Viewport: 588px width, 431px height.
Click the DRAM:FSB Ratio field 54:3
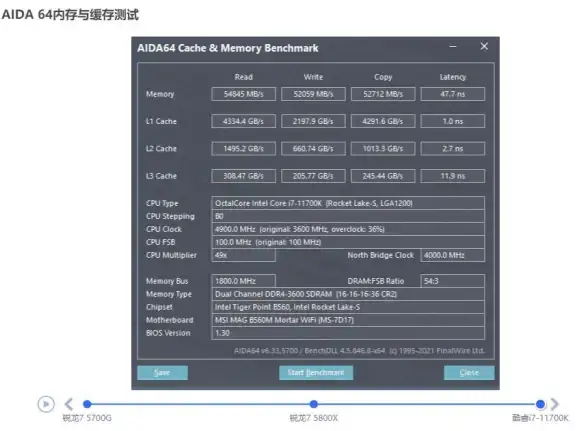click(453, 281)
